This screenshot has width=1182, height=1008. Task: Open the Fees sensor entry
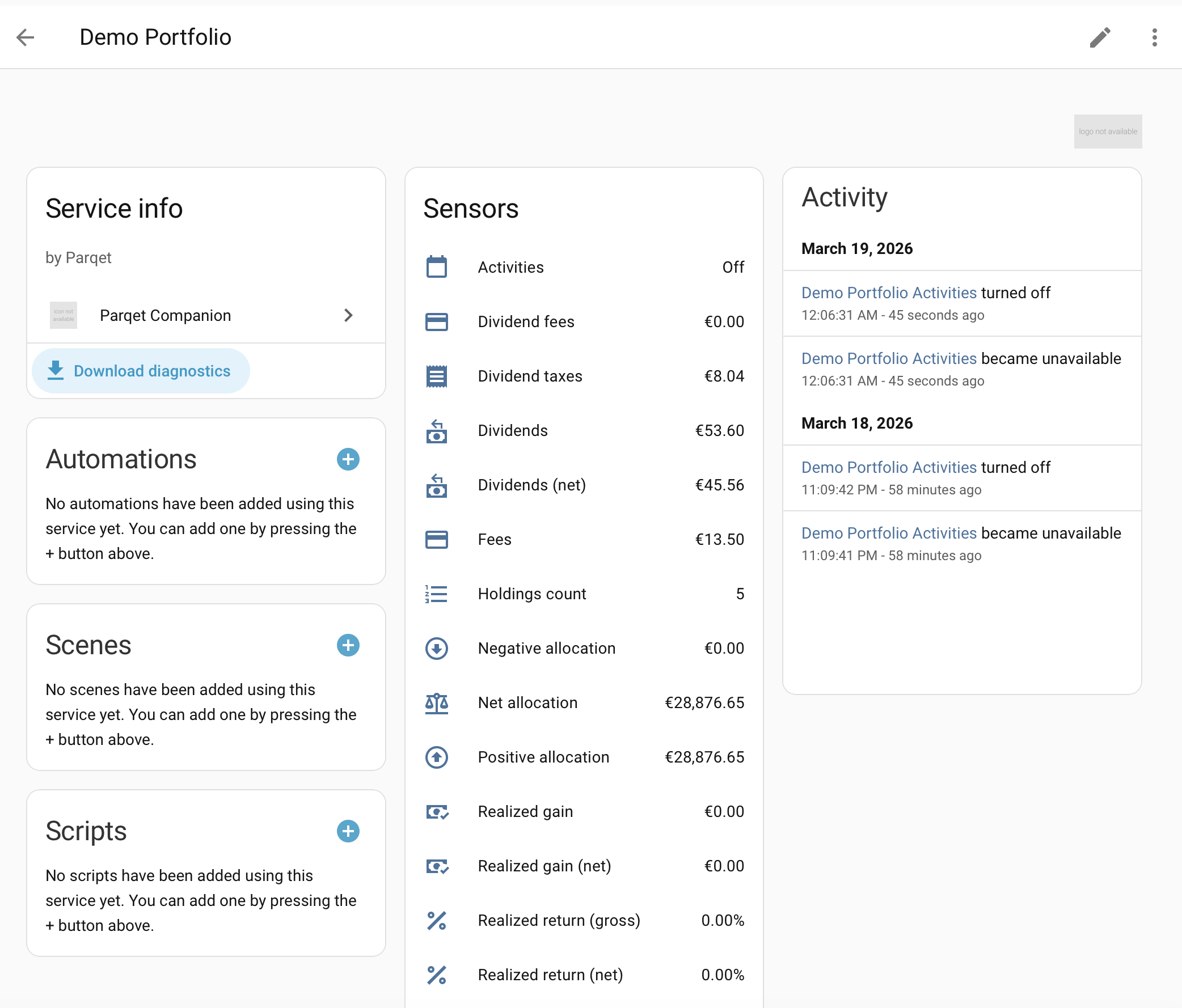[584, 539]
